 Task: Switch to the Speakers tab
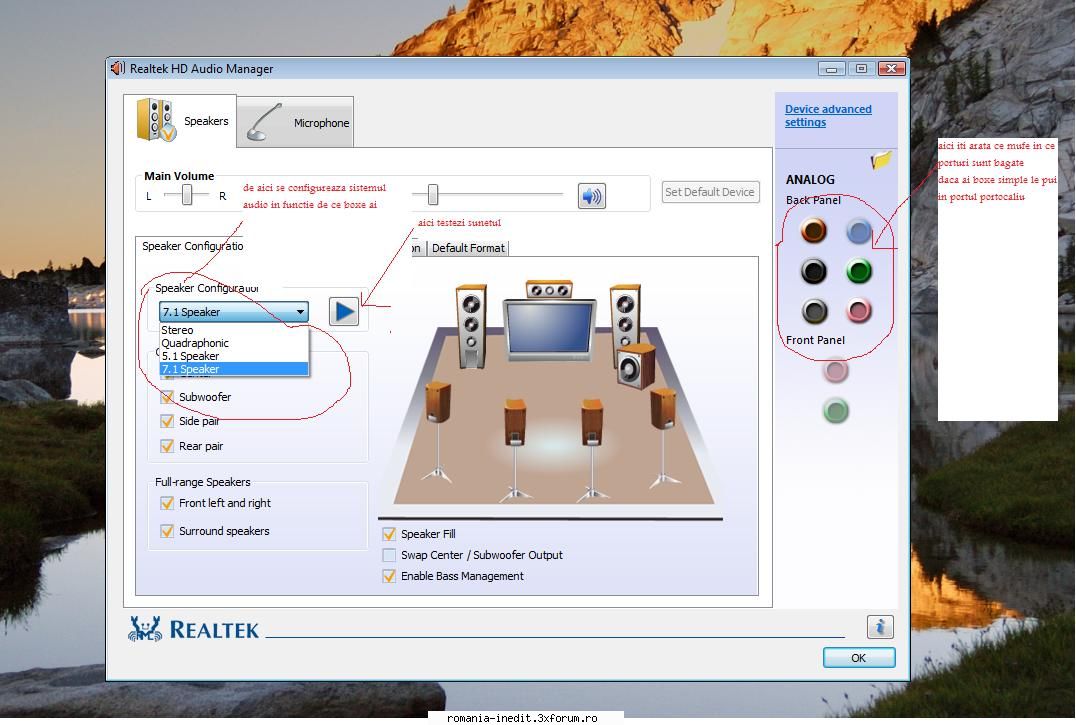(x=180, y=121)
